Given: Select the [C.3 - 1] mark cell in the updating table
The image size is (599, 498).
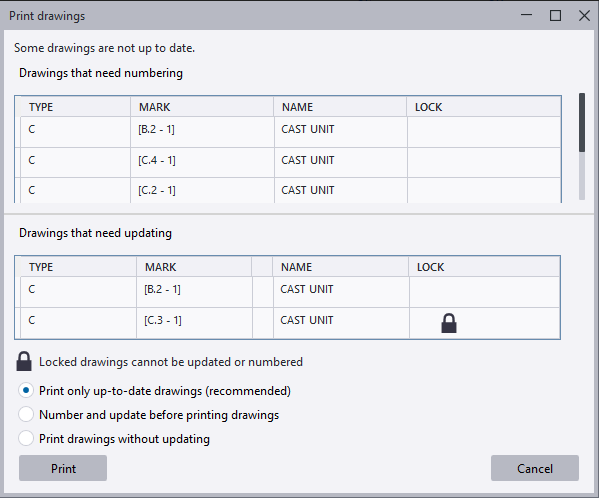Looking at the screenshot, I should coord(163,320).
